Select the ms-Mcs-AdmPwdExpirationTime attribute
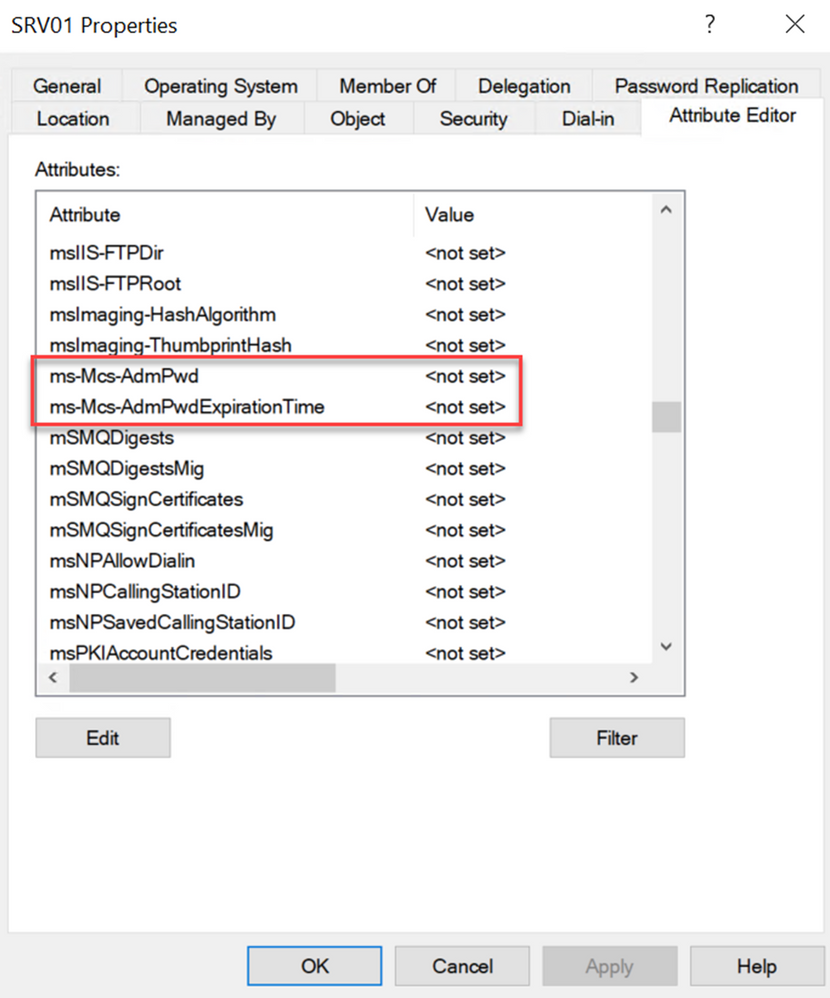The width and height of the screenshot is (830, 998). click(187, 407)
